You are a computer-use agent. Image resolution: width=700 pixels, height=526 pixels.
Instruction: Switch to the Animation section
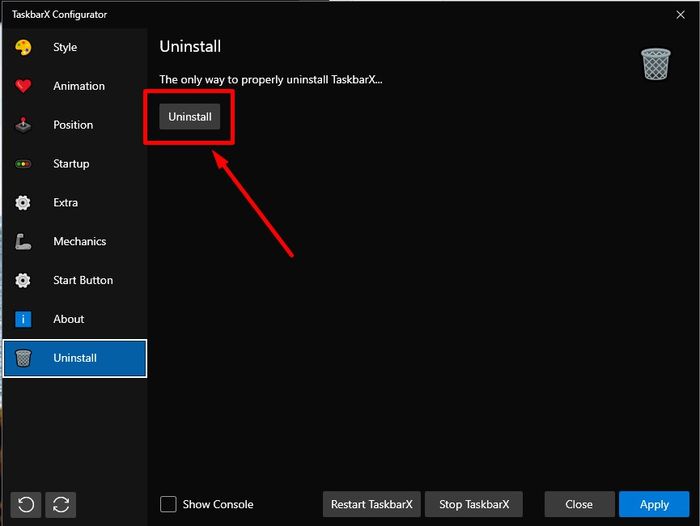75,86
